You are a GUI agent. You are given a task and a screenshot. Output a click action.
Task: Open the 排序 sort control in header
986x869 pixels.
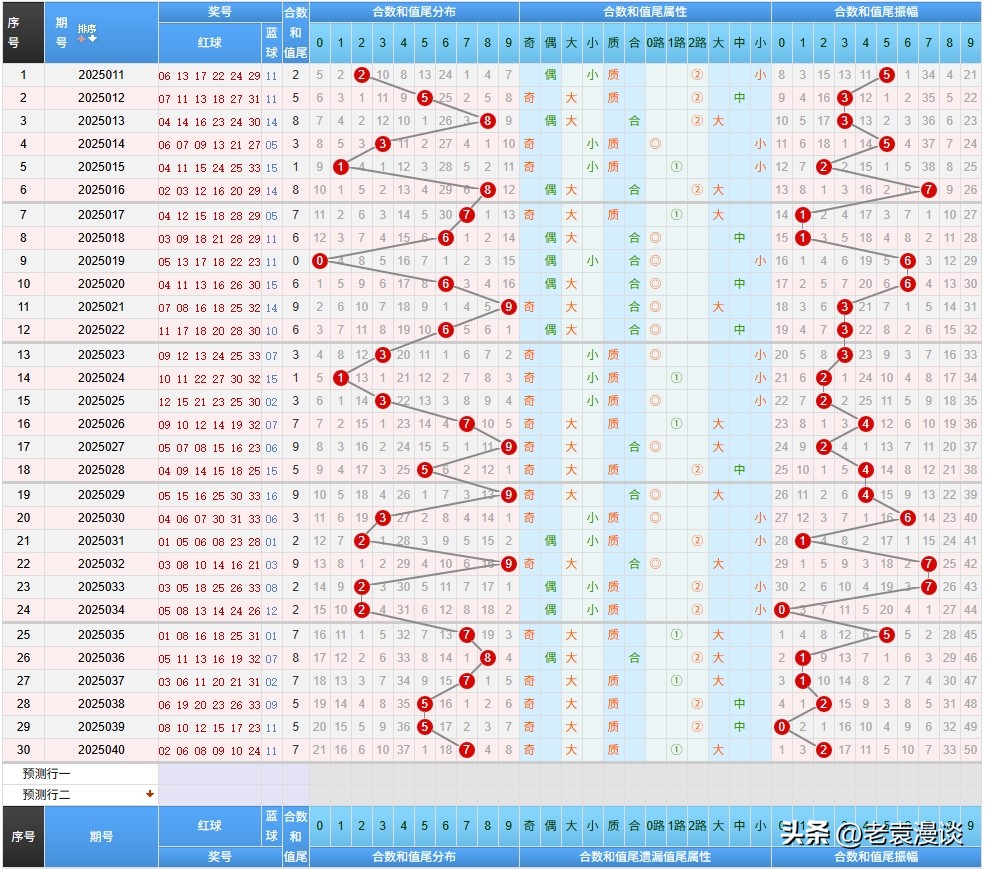[87, 29]
